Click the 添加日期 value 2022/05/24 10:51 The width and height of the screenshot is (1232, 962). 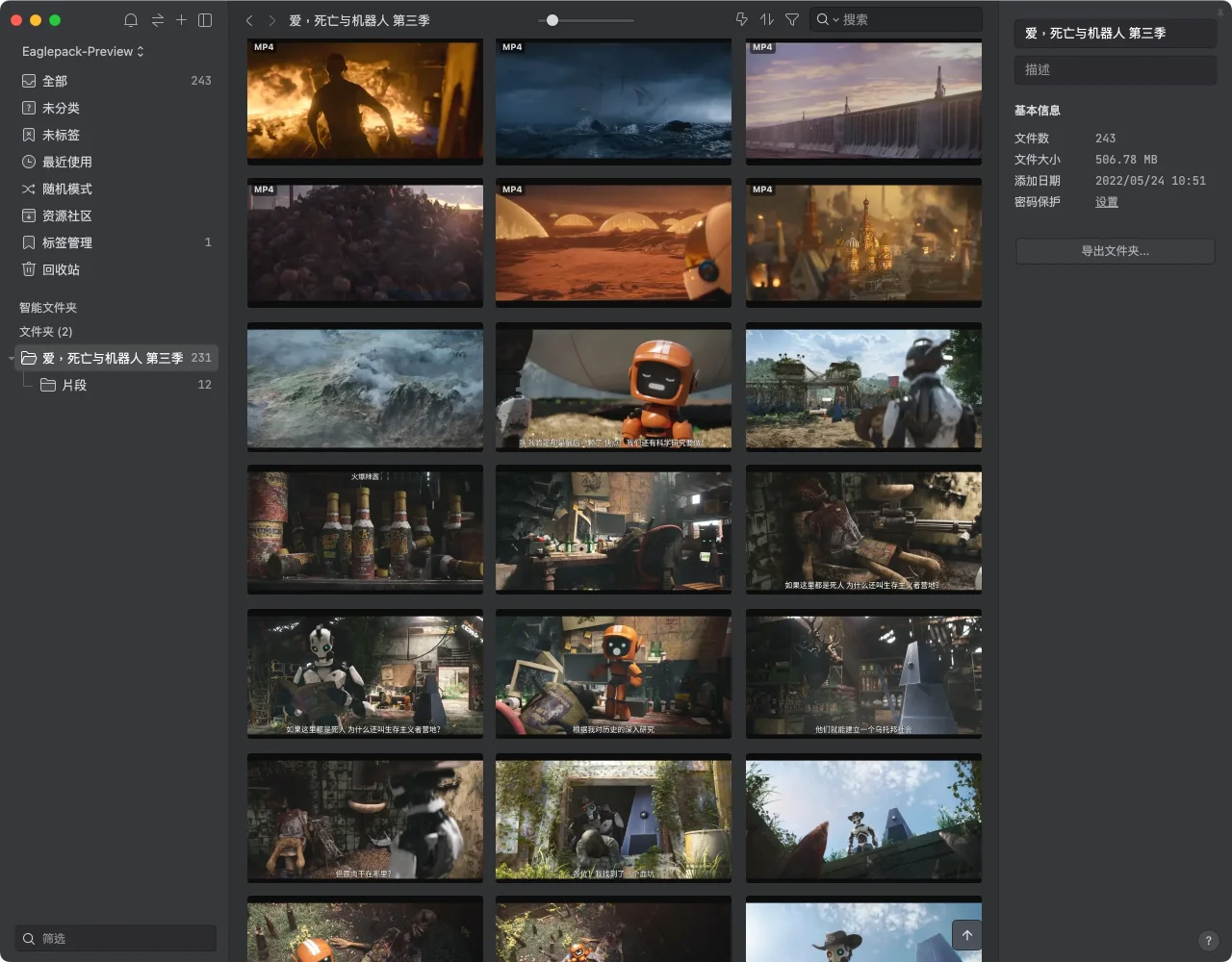1150,181
